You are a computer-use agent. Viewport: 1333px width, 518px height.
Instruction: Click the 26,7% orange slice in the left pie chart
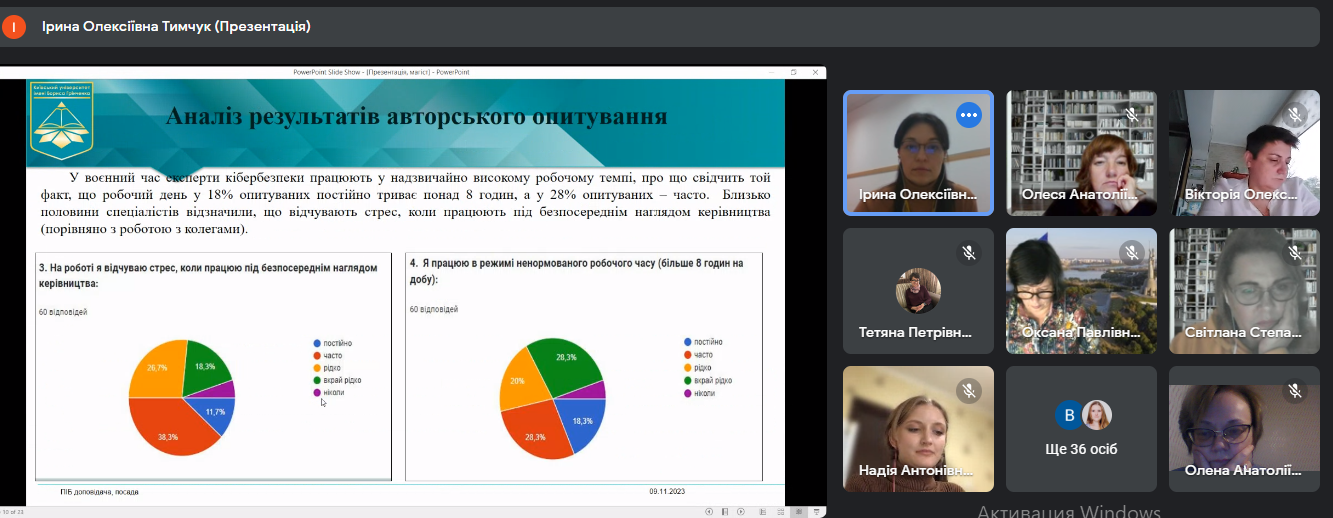coord(158,368)
